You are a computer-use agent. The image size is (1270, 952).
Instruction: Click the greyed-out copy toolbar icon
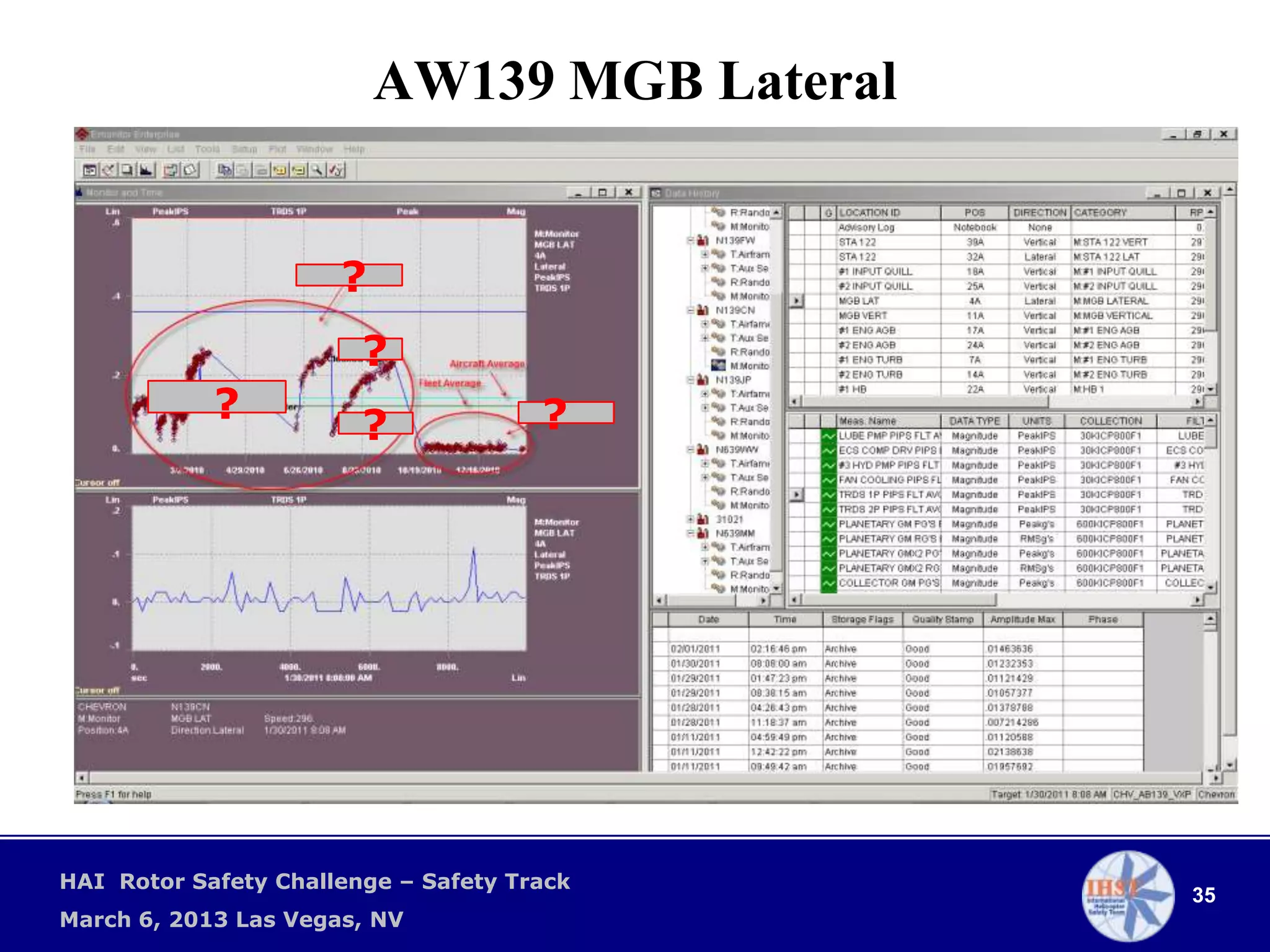(242, 170)
